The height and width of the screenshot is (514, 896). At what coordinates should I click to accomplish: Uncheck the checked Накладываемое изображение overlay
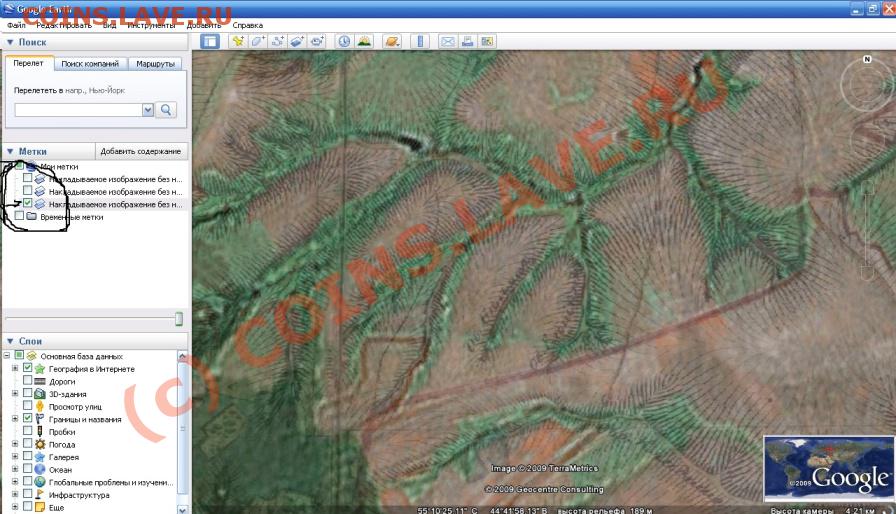(x=27, y=203)
